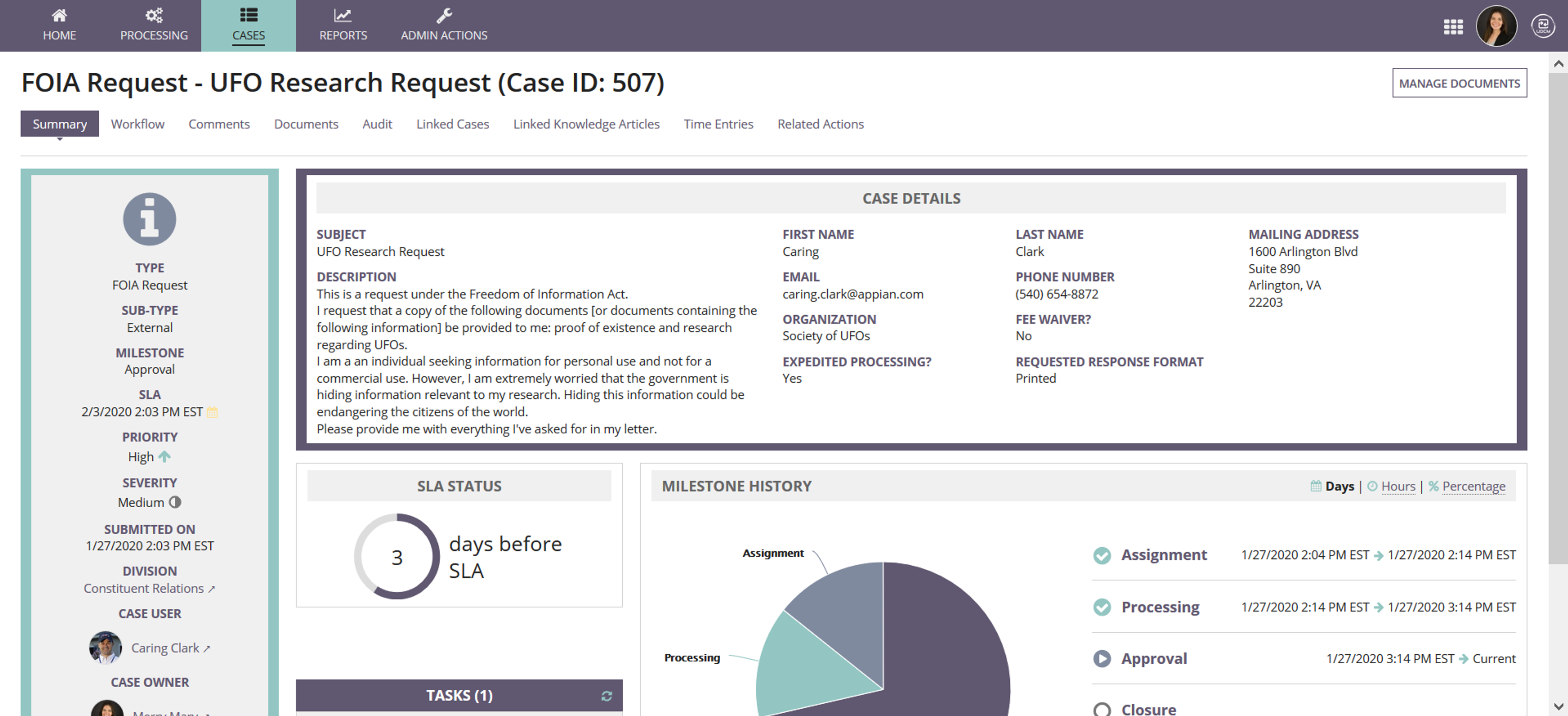Click the Case Details section header
1568x716 pixels.
[911, 199]
